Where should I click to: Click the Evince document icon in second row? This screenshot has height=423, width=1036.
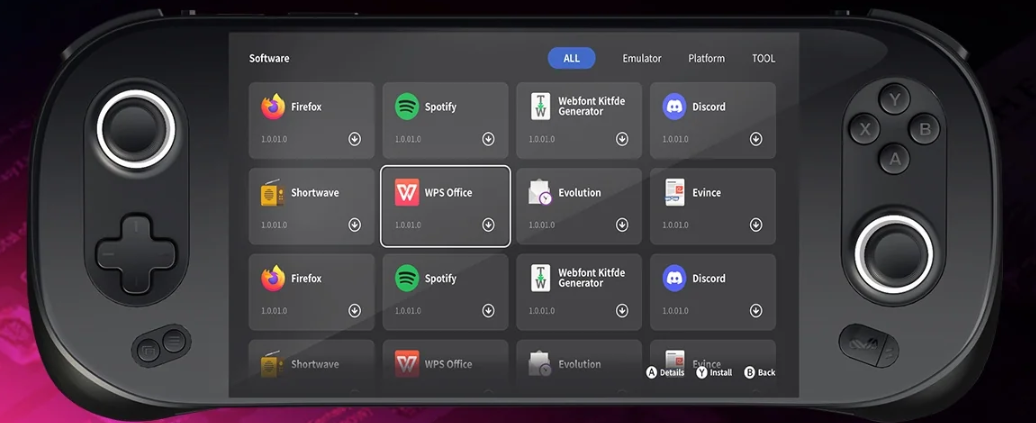[675, 192]
